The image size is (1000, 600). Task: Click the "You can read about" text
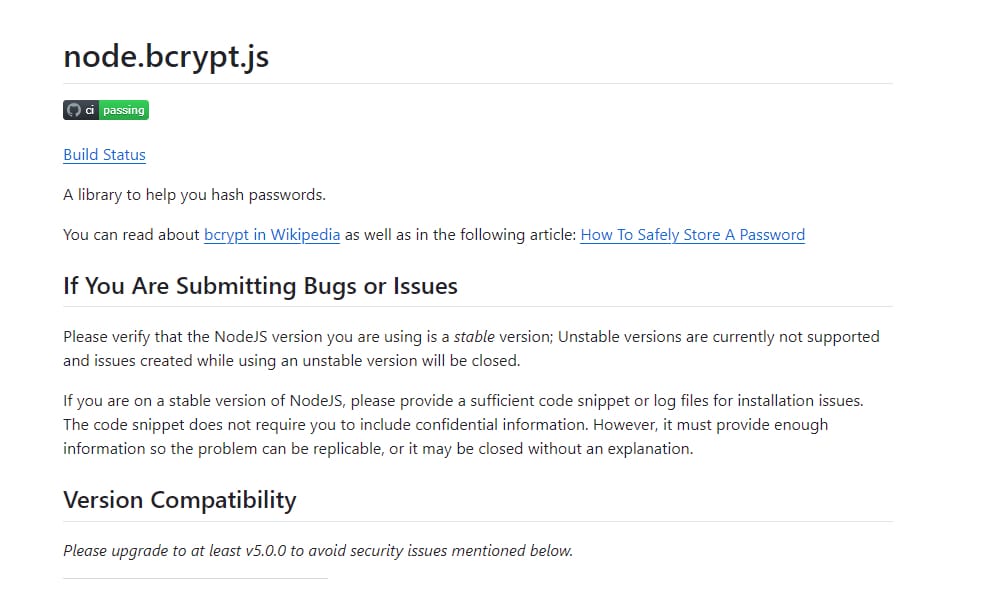(x=131, y=235)
